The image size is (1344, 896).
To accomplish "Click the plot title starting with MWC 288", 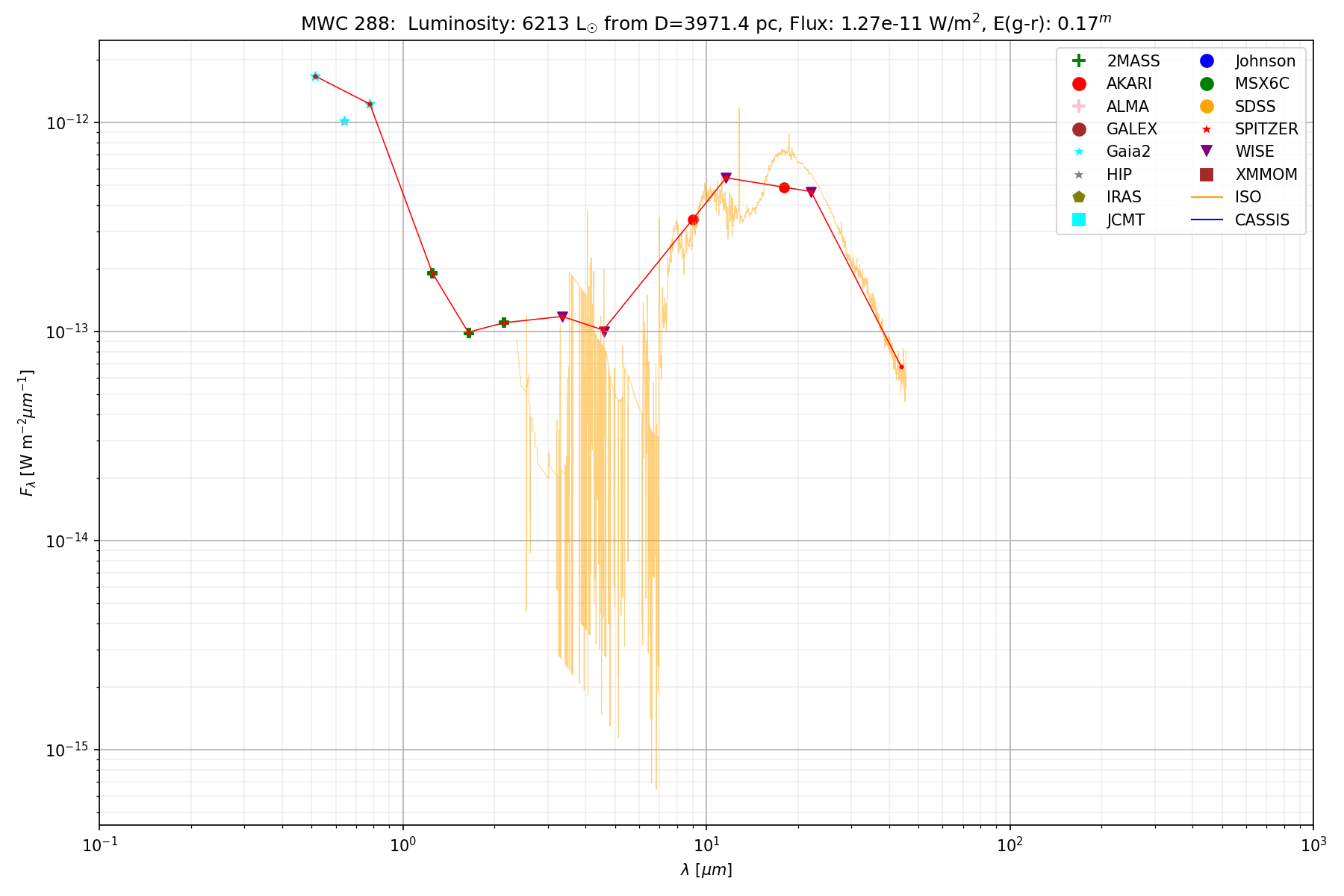I will (706, 23).
